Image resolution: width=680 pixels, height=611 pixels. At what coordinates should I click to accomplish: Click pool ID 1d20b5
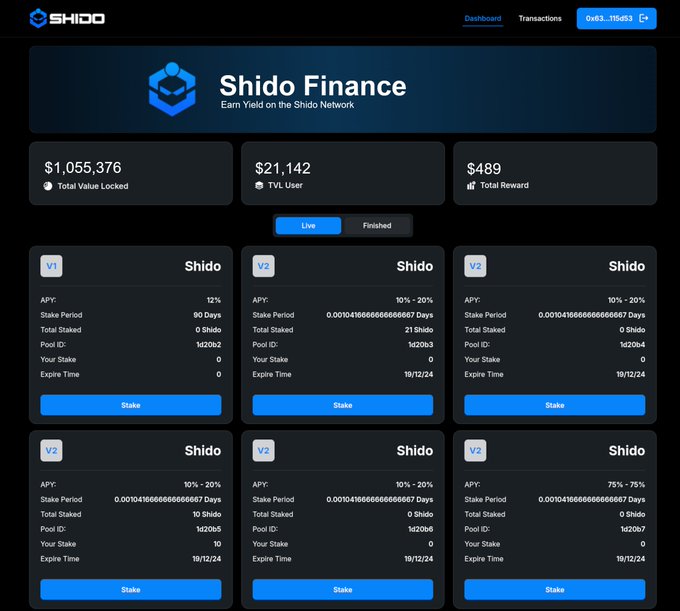(209, 529)
